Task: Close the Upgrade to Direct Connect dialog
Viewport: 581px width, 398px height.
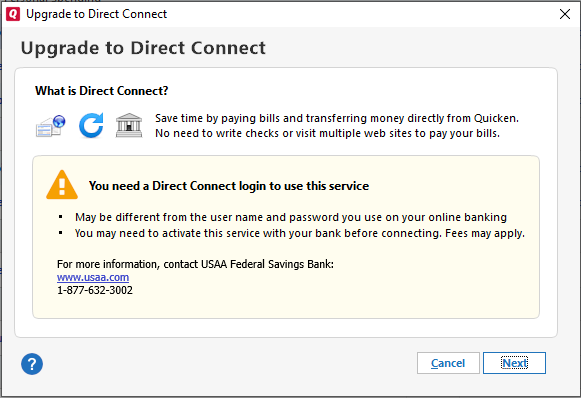Action: 565,14
